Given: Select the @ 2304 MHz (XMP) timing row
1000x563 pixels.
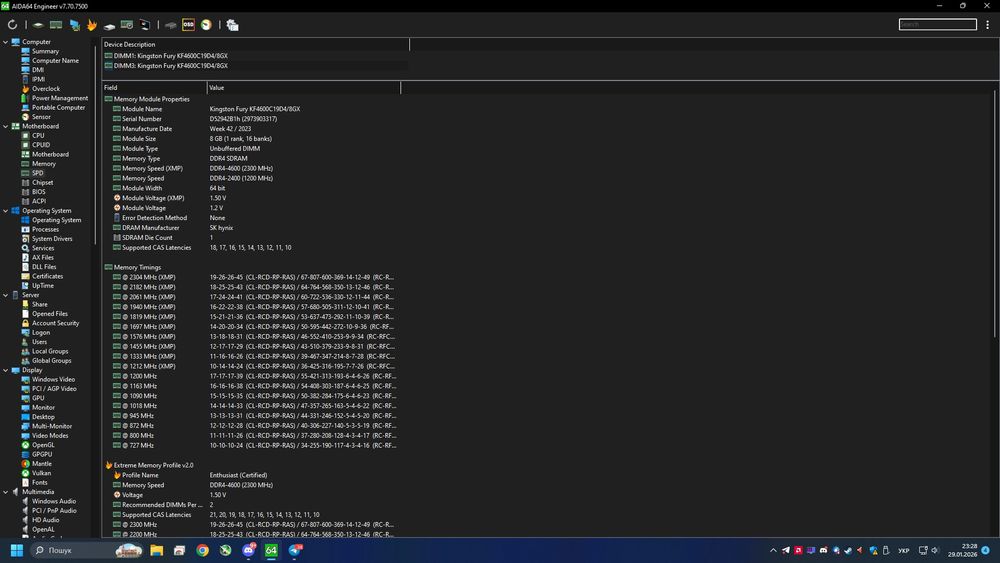Looking at the screenshot, I should [252, 277].
